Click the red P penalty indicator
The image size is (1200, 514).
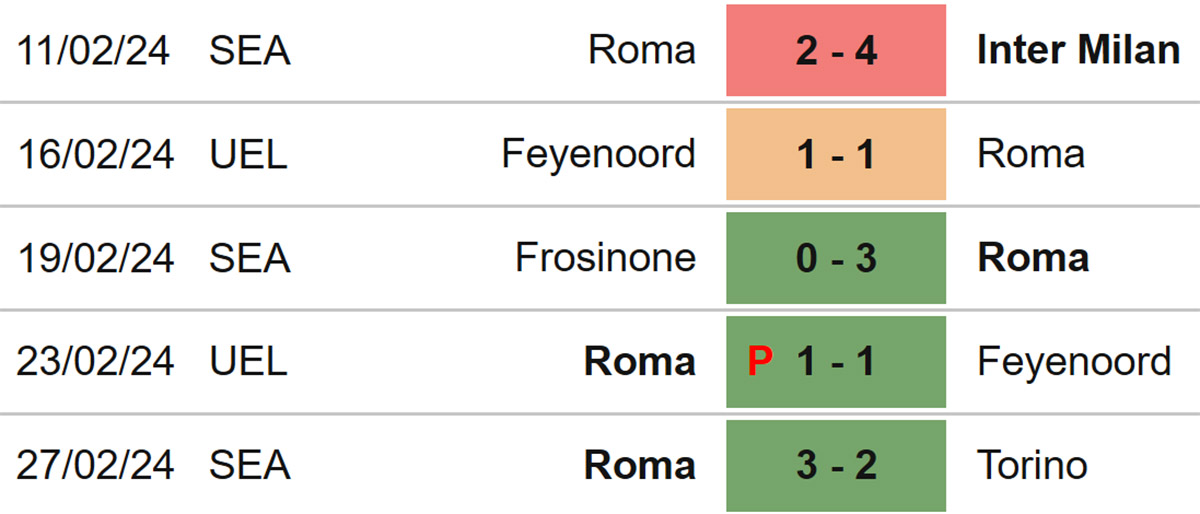pos(761,361)
